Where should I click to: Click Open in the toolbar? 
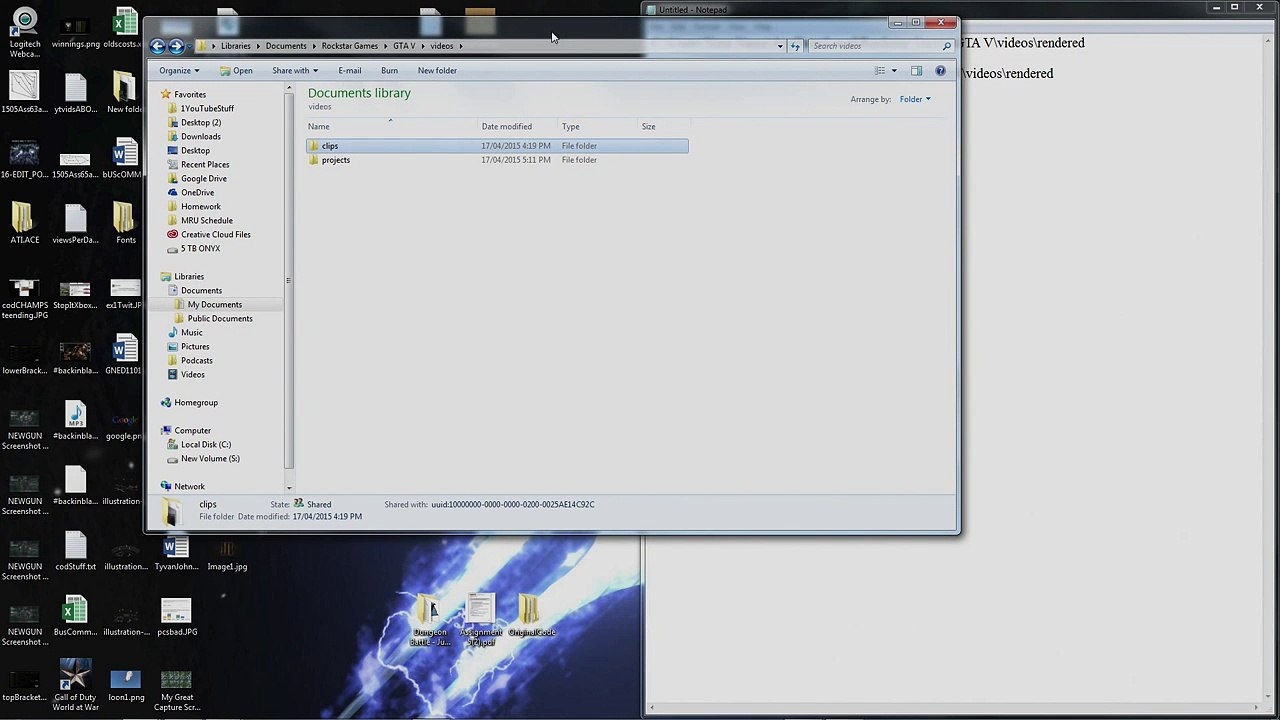(x=236, y=71)
